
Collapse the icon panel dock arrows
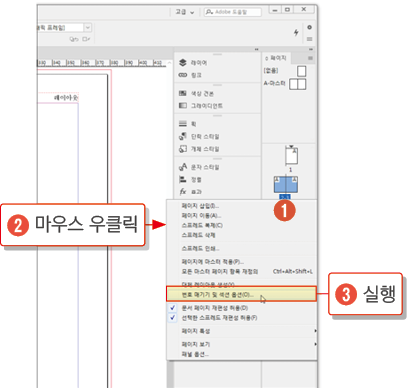pos(256,49)
